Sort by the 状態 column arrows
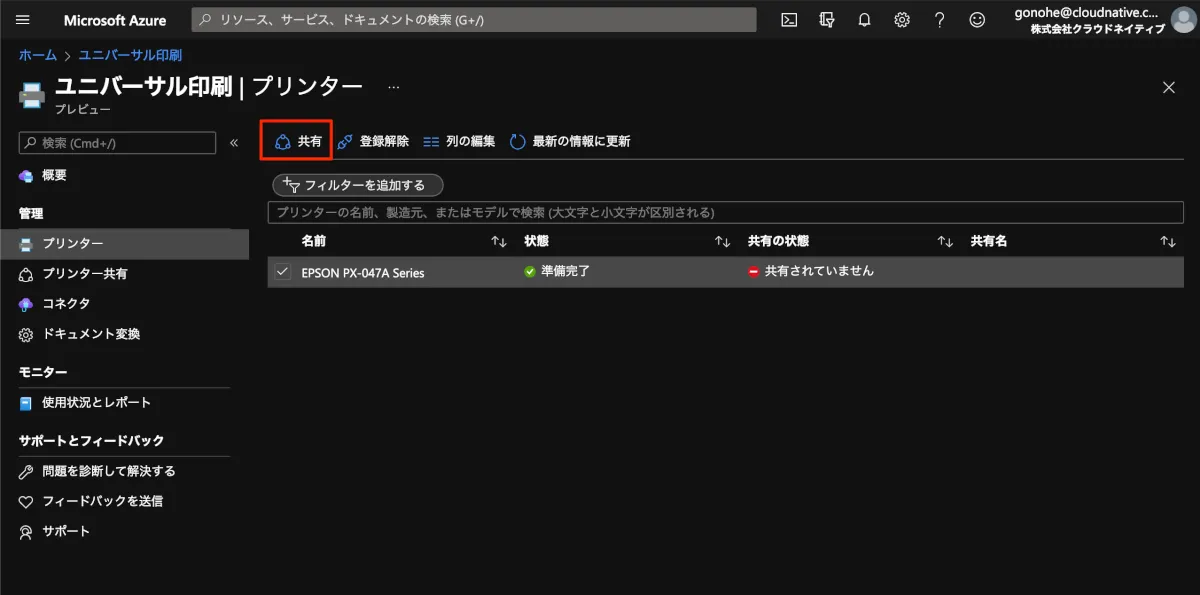The width and height of the screenshot is (1200, 595). (x=722, y=242)
